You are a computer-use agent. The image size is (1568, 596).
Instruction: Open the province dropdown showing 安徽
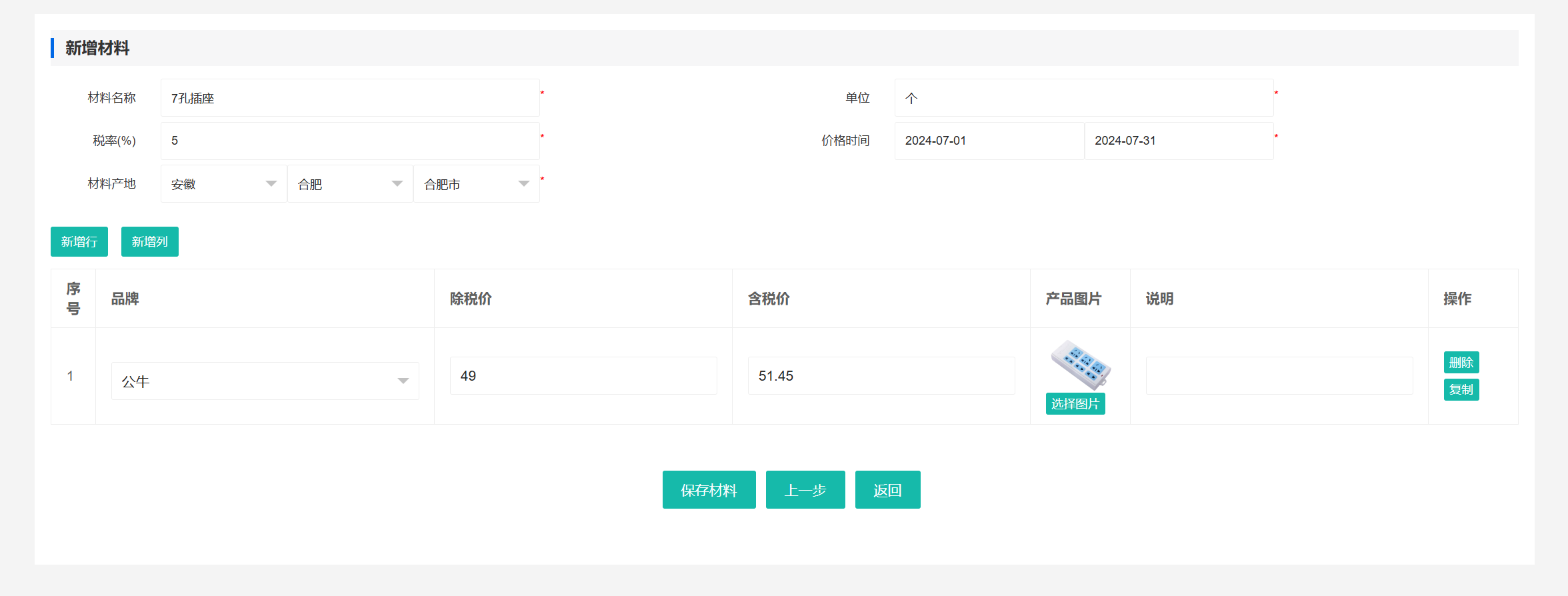click(x=223, y=184)
